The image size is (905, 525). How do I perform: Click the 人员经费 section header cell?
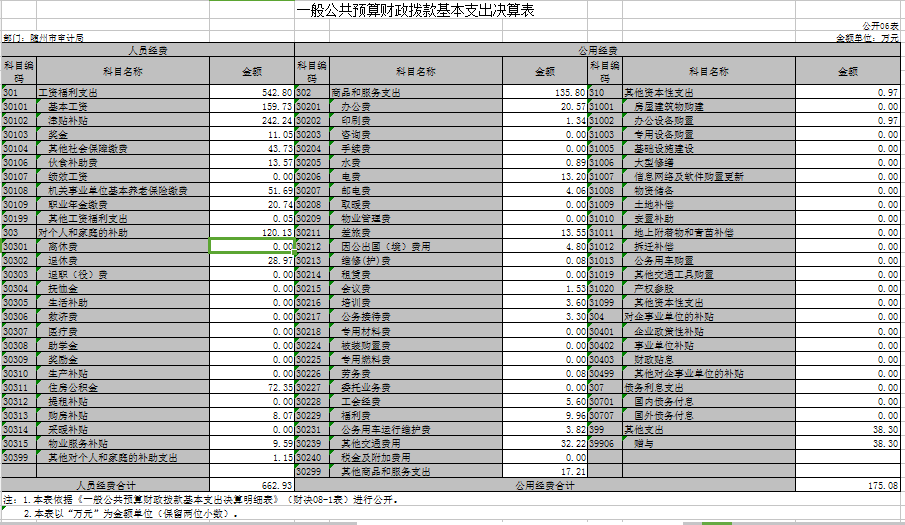tap(147, 49)
